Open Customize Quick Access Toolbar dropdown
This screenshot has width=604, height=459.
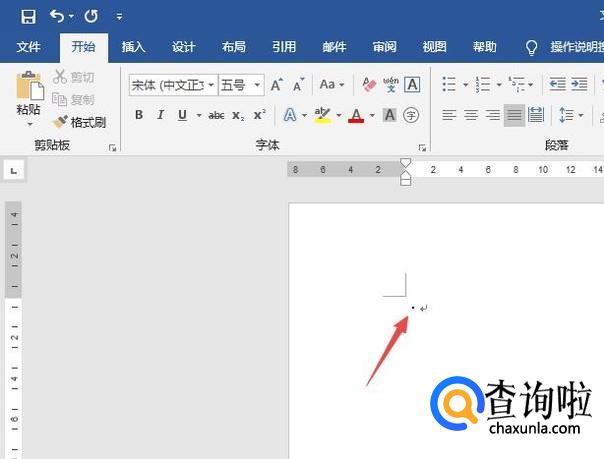119,17
